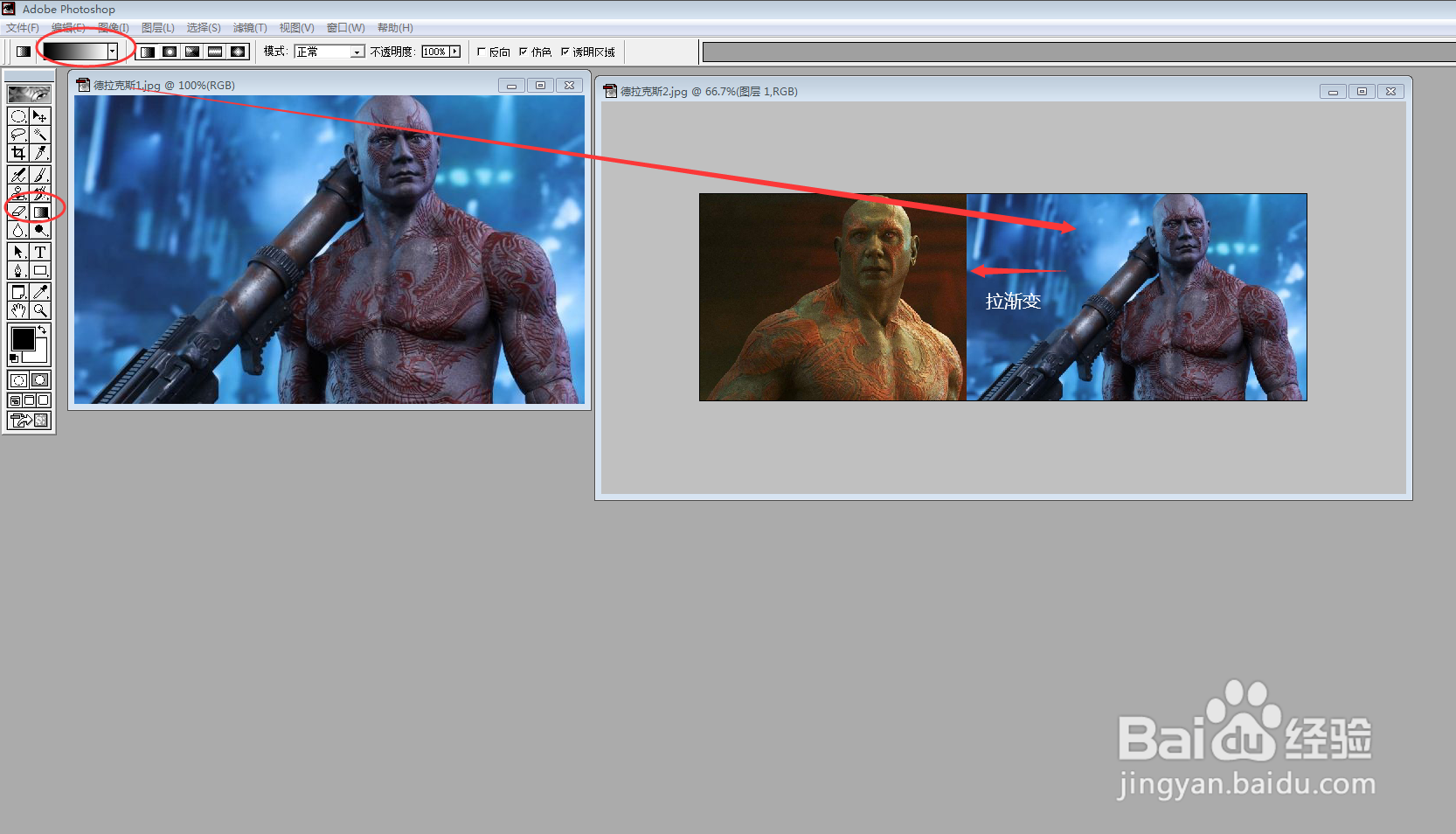Select the History Brush tool

(x=40, y=193)
